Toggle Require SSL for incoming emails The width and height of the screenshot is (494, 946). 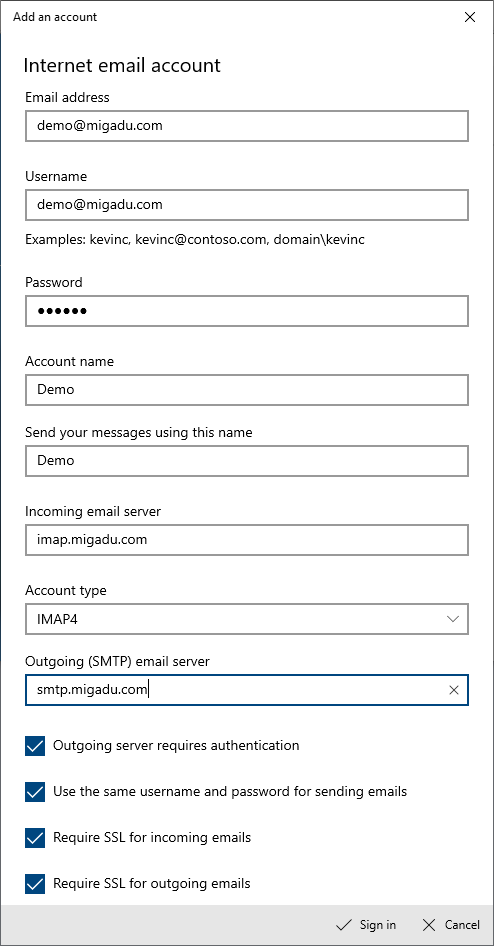pyautogui.click(x=35, y=837)
